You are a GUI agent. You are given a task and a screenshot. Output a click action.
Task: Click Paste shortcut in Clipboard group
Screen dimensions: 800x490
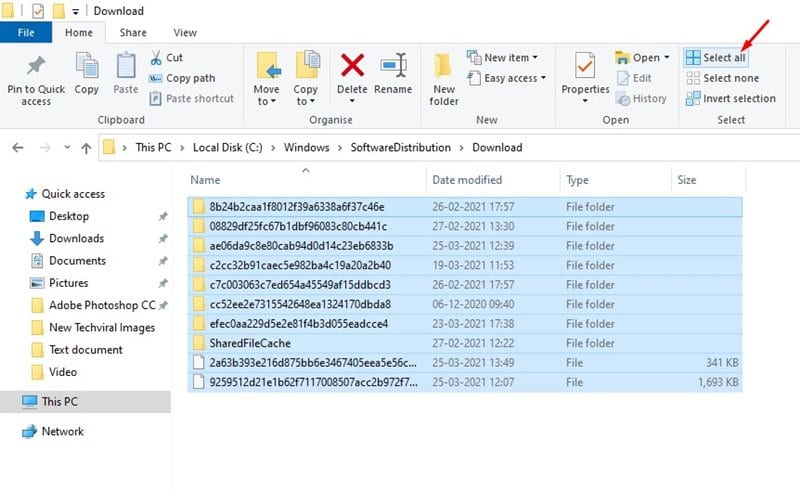(191, 99)
